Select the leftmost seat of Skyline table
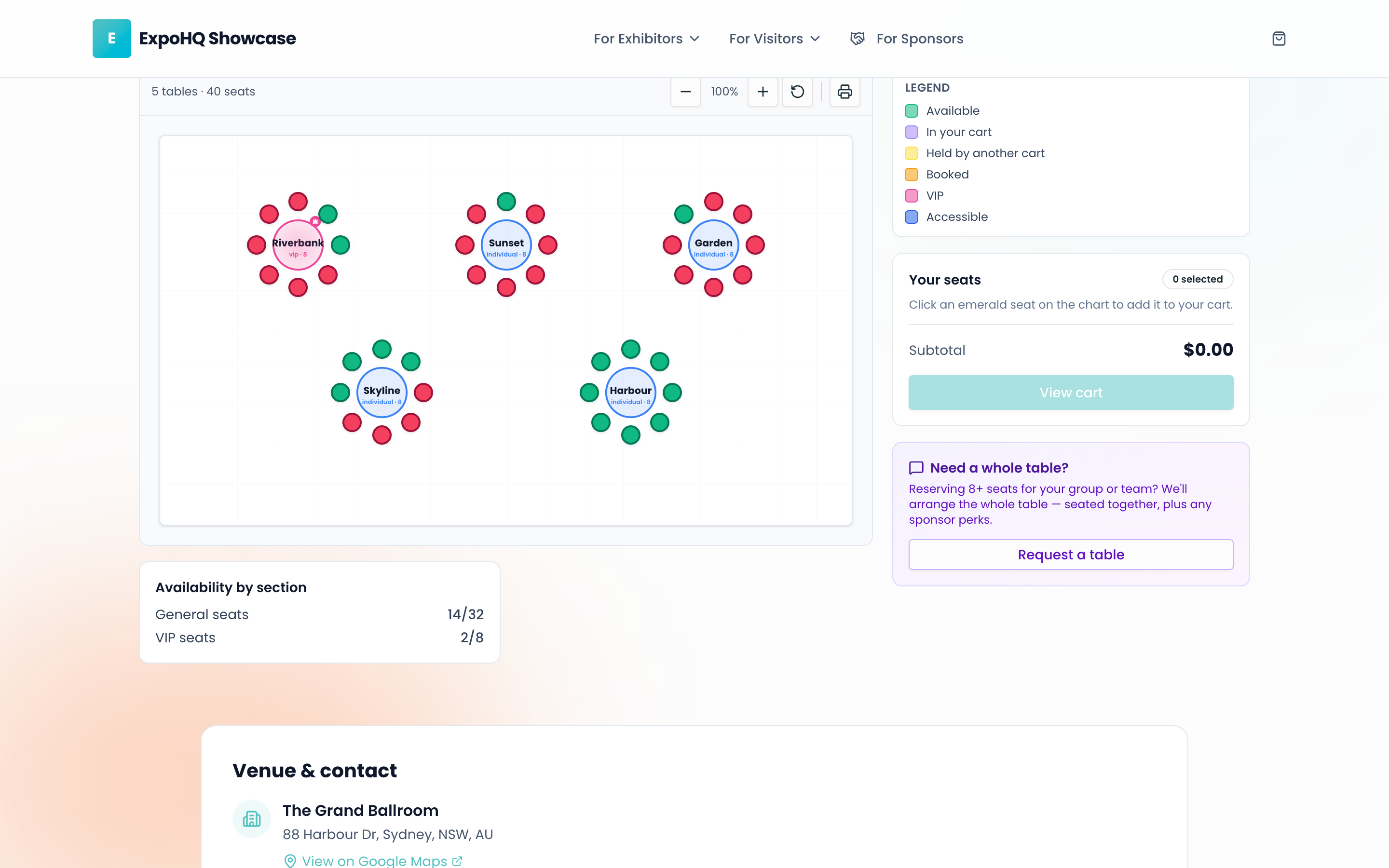 point(340,393)
